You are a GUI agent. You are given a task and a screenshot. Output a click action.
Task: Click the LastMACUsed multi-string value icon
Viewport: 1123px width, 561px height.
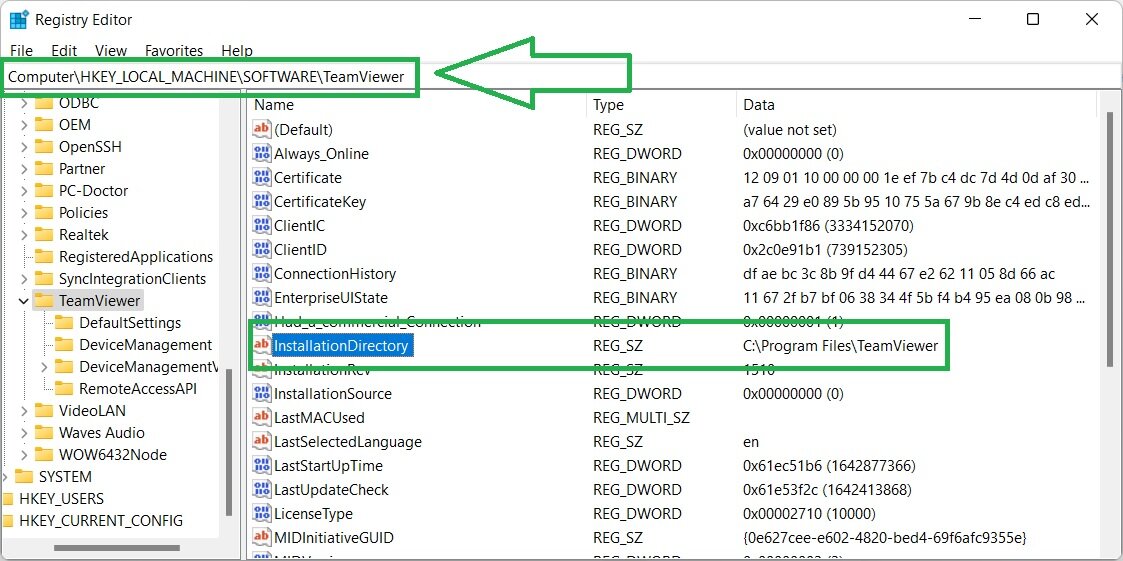[261, 418]
